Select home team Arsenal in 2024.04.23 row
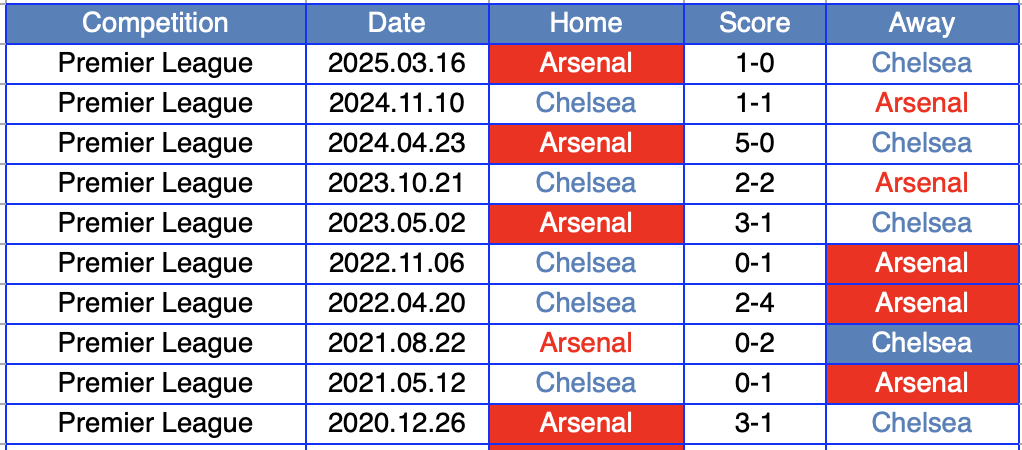Viewport: 1022px width, 450px height. [x=586, y=143]
